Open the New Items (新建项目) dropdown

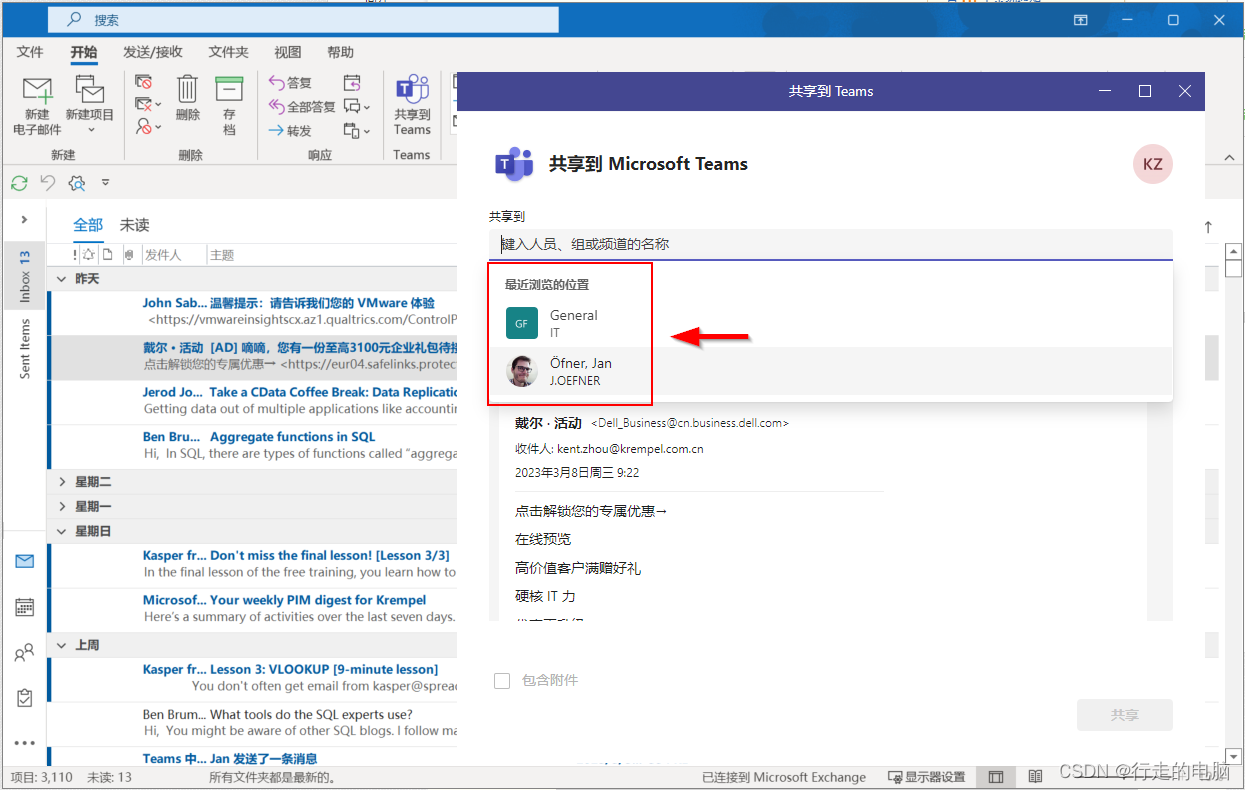tap(90, 106)
